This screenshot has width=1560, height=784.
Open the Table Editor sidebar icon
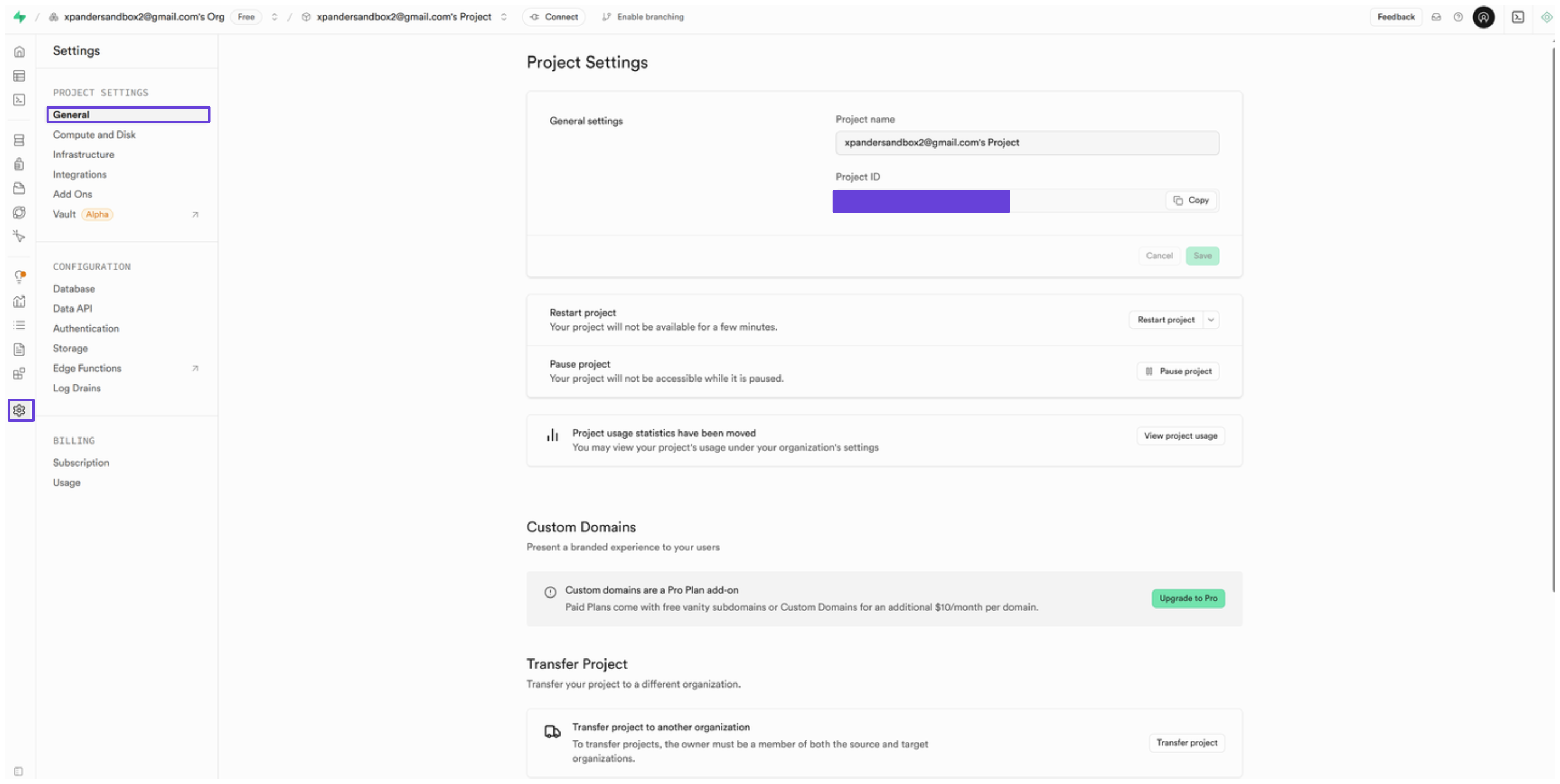pos(19,76)
